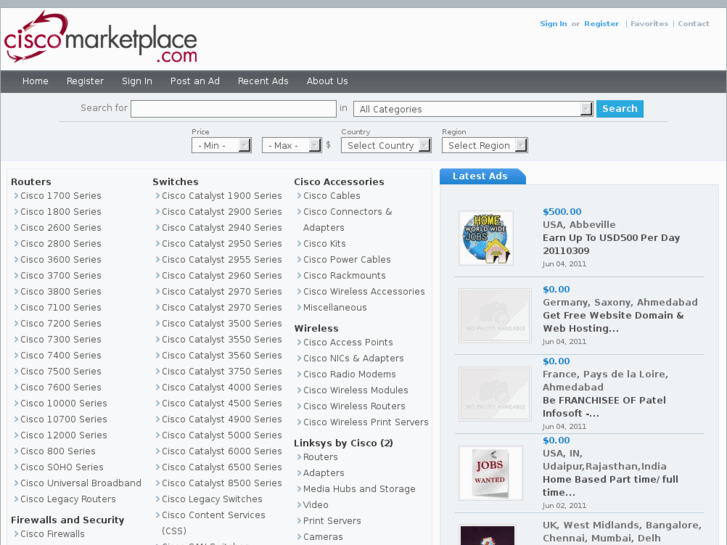Open the Min price dropdown
The image size is (727, 545).
[x=221, y=145]
